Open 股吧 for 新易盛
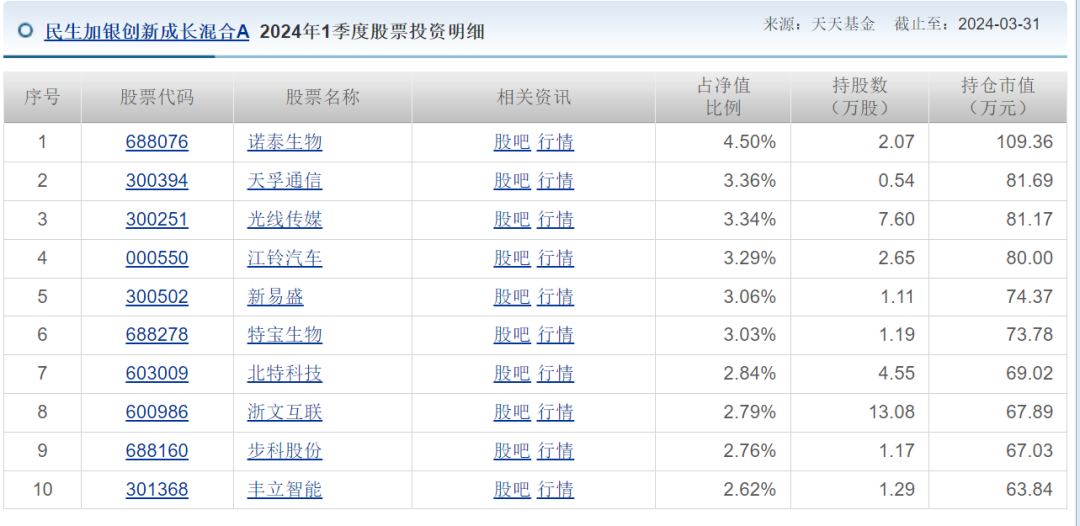Viewport: 1080px width, 526px height. point(512,297)
